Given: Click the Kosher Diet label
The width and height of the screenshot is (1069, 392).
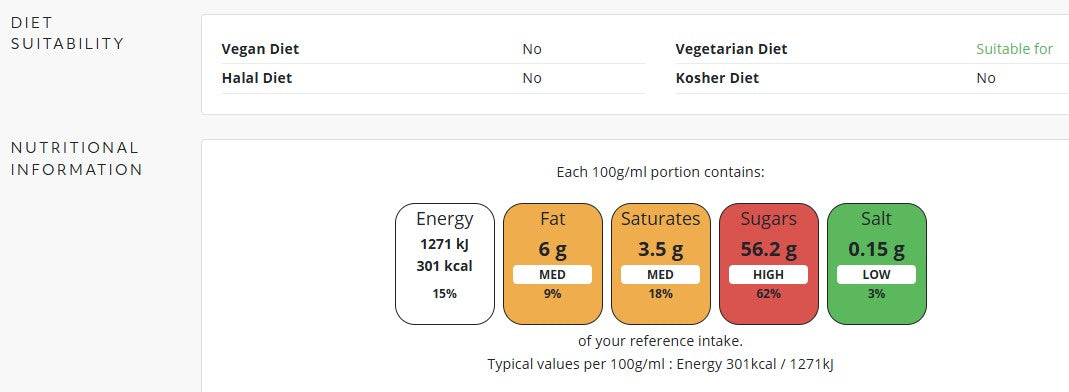Looking at the screenshot, I should (717, 78).
